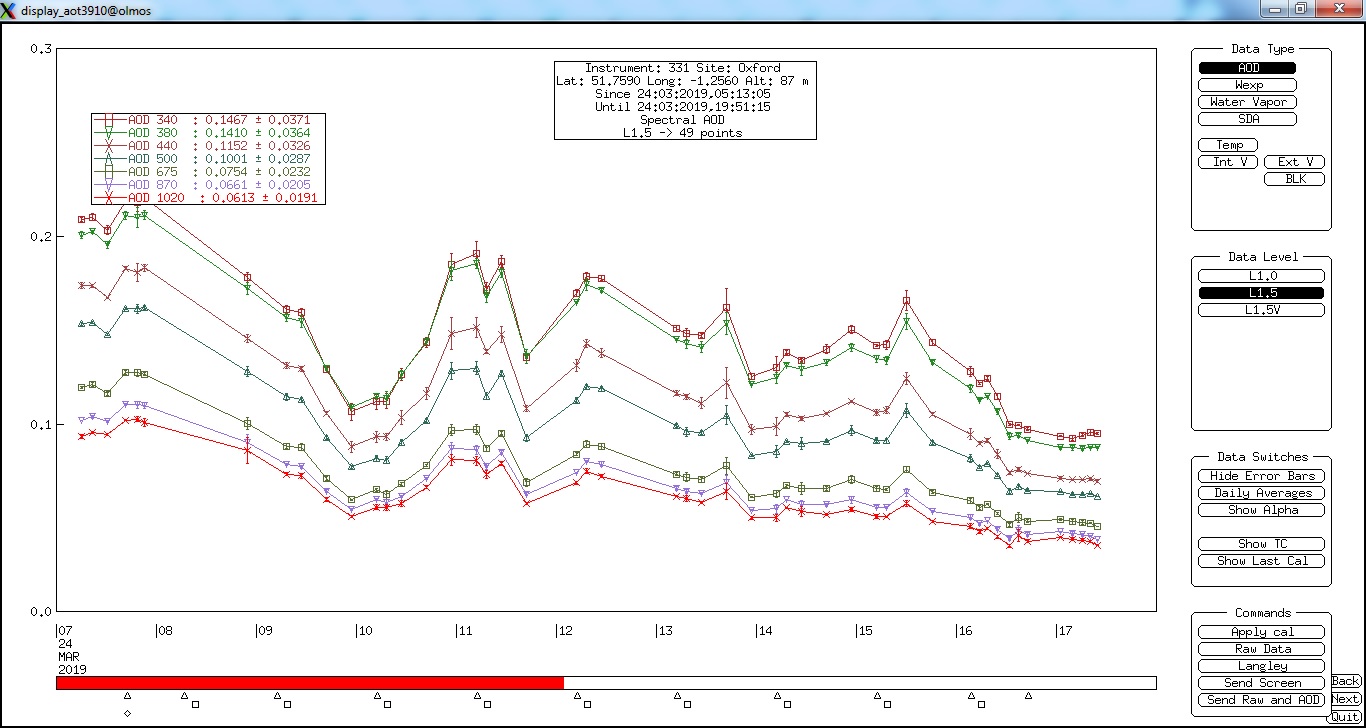The image size is (1366, 728).
Task: Switch data level to L1.5V
Action: coord(1261,310)
